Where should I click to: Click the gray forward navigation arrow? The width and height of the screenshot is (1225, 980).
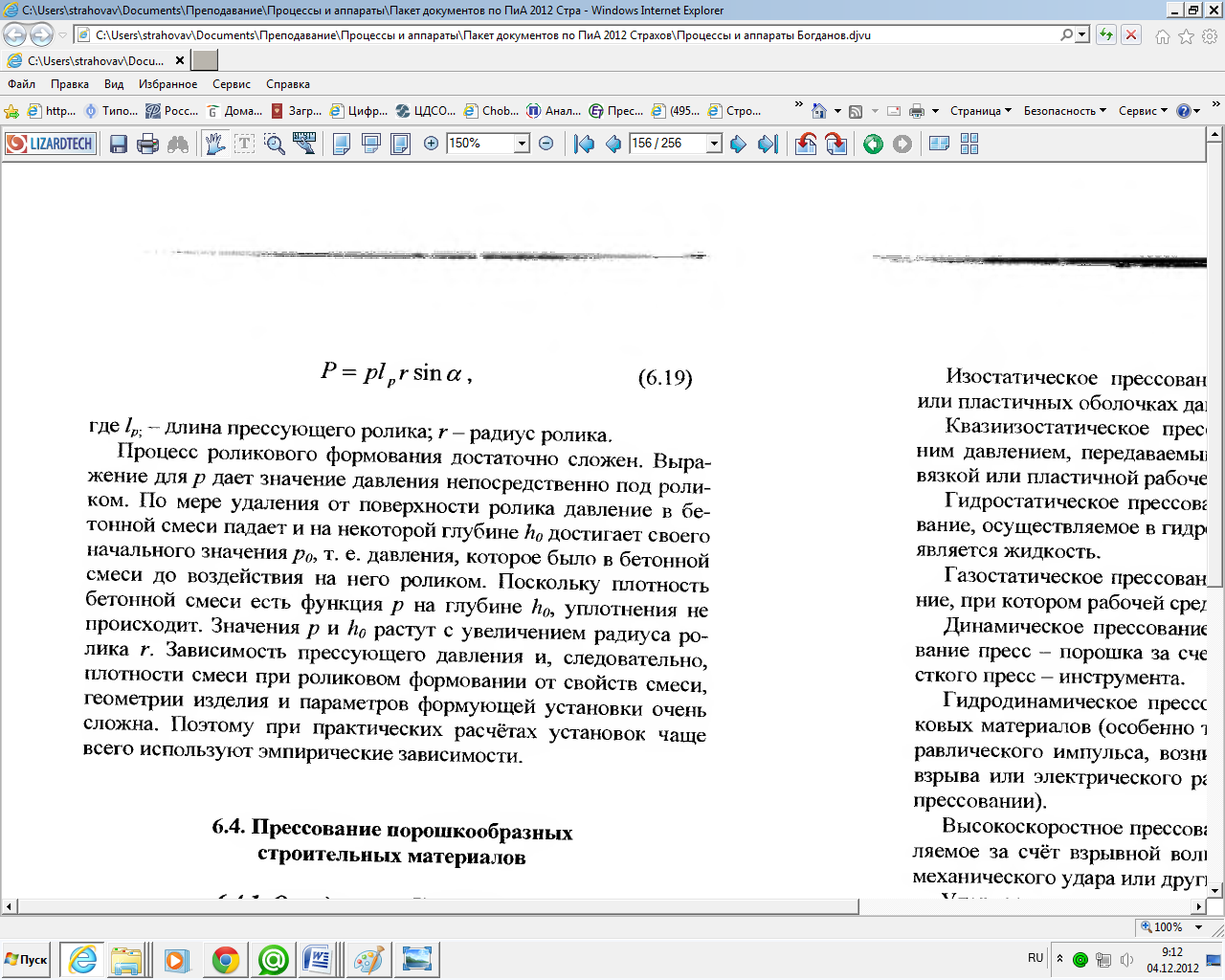tap(902, 144)
